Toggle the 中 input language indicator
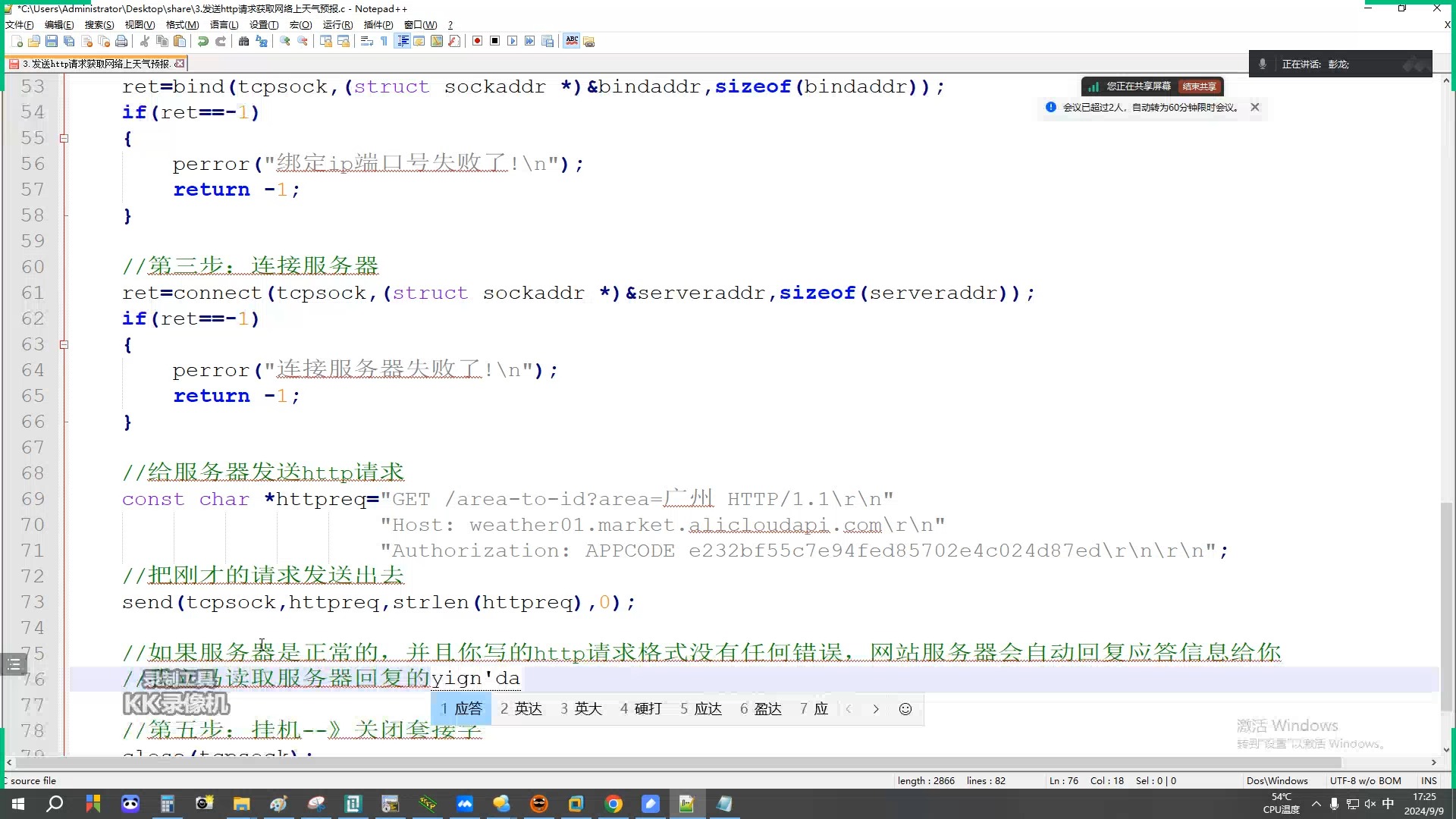This screenshot has width=1456, height=819. [x=1389, y=804]
